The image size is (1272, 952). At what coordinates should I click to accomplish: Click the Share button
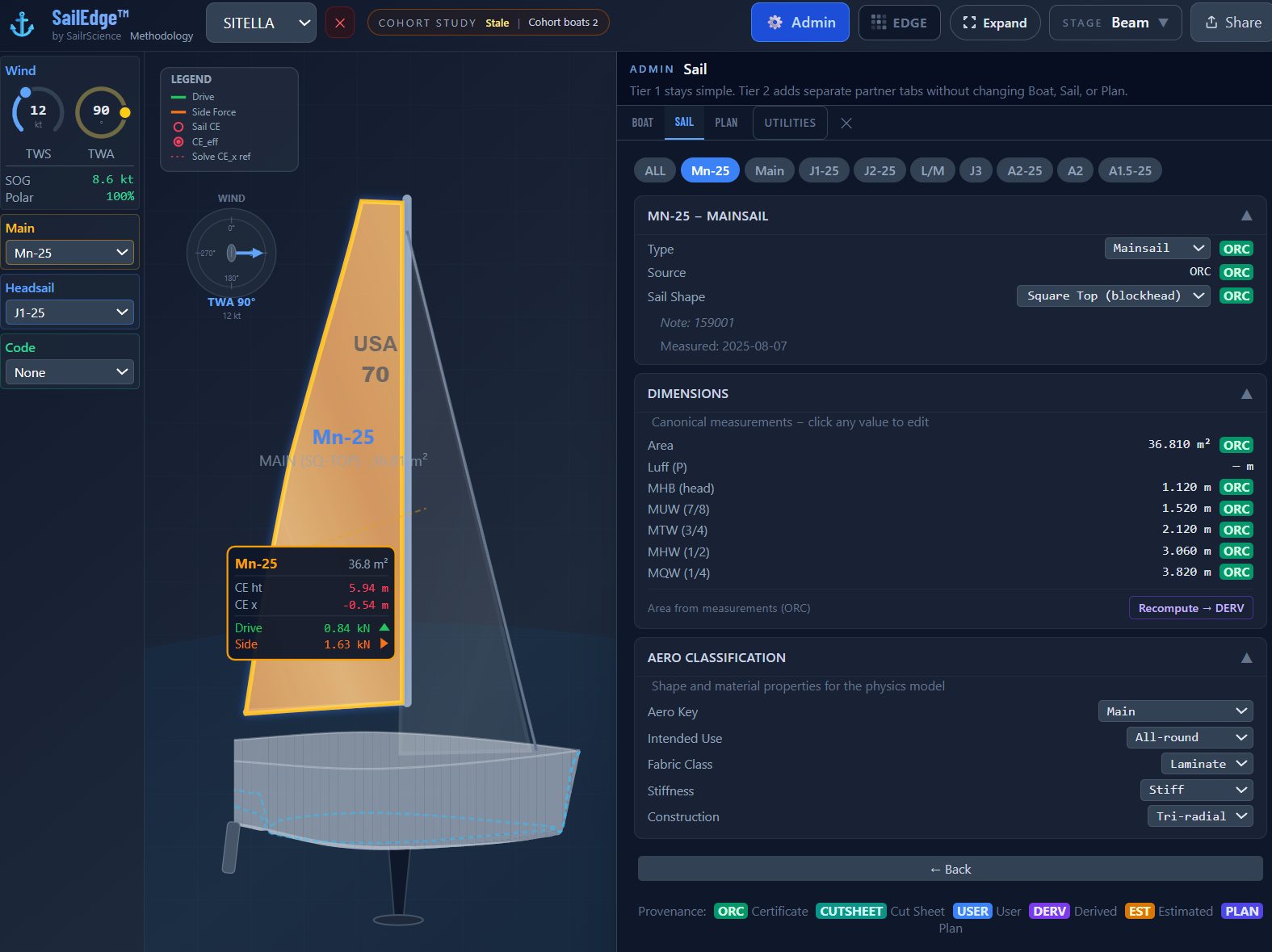1232,23
